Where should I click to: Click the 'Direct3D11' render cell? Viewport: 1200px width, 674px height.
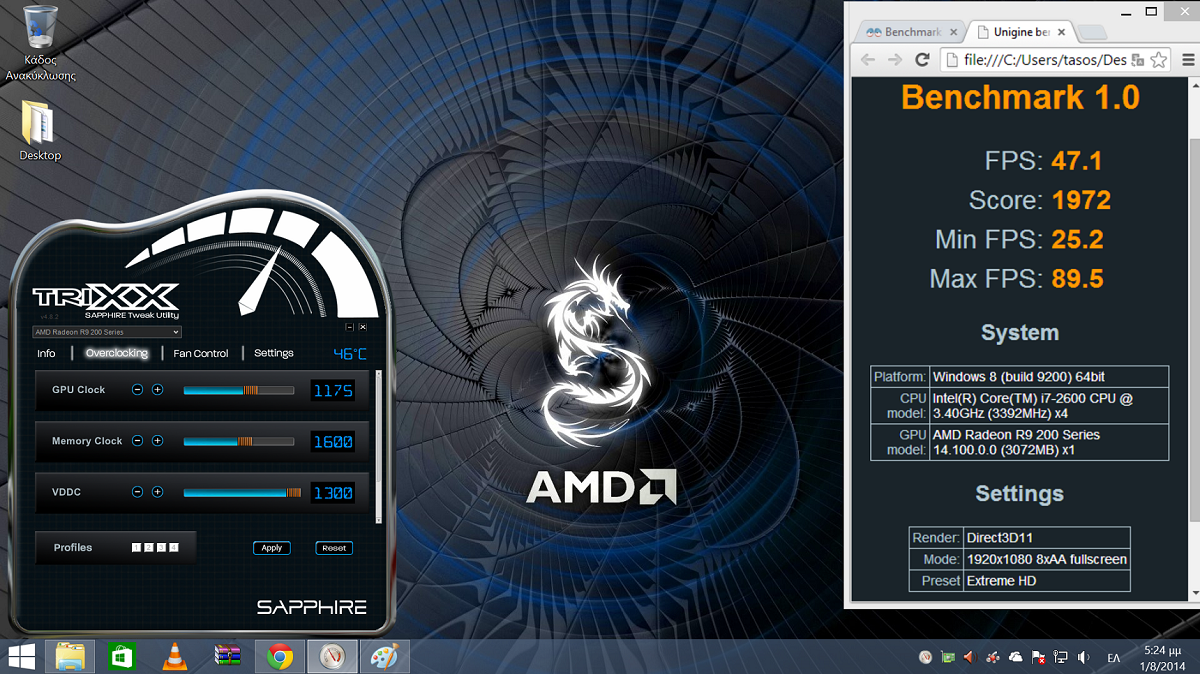1047,537
